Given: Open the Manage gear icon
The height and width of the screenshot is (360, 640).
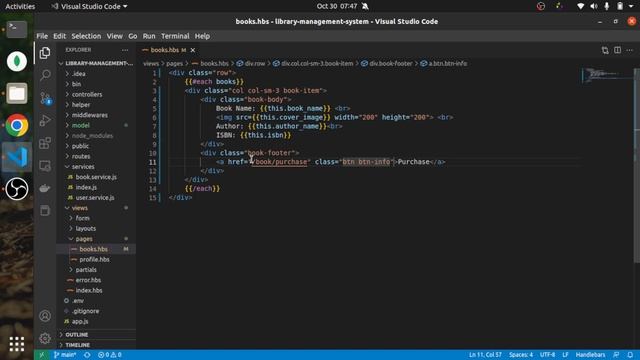Looking at the screenshot, I should click(45, 338).
